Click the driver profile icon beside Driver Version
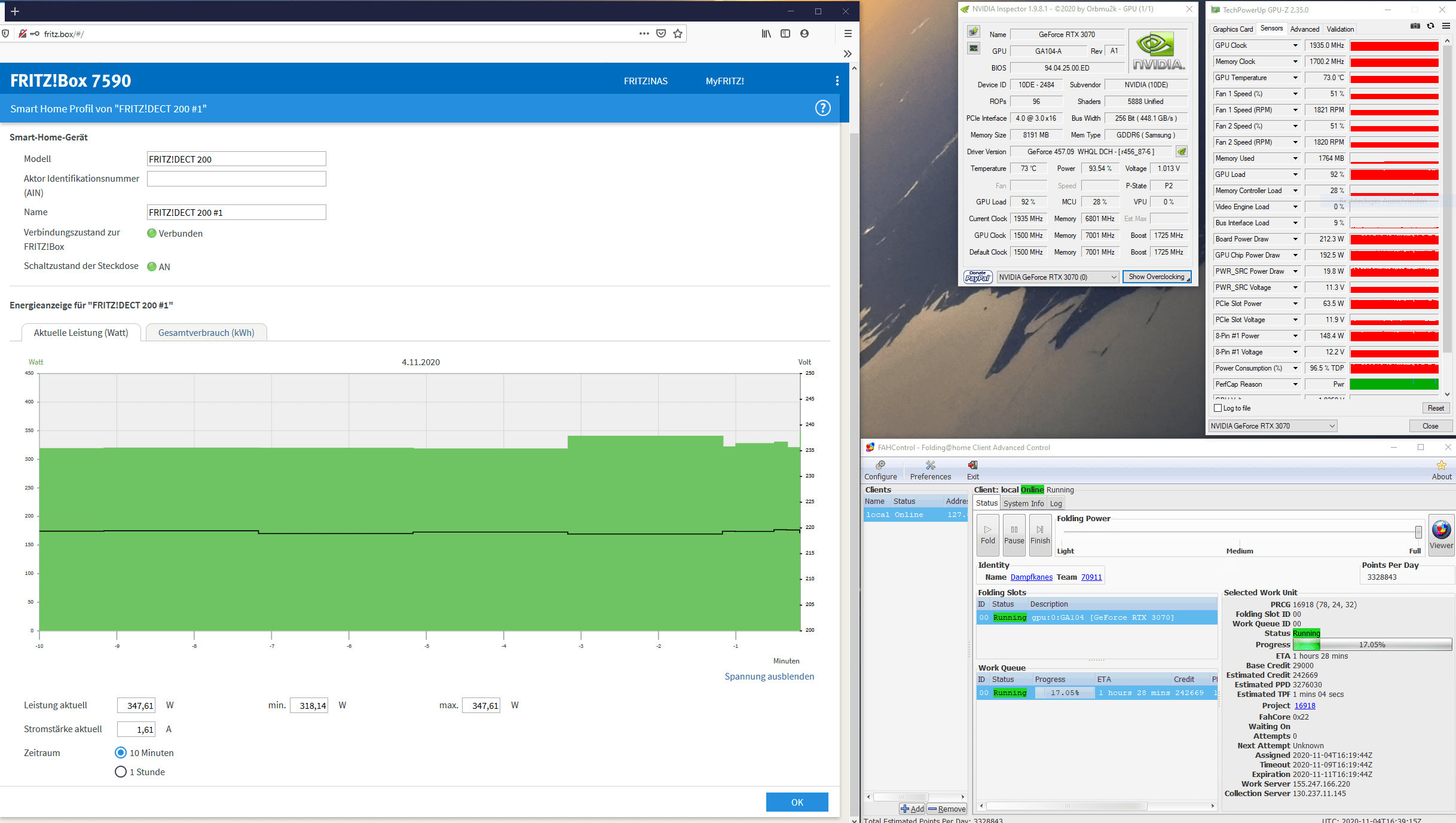The image size is (1456, 823). tap(1182, 152)
